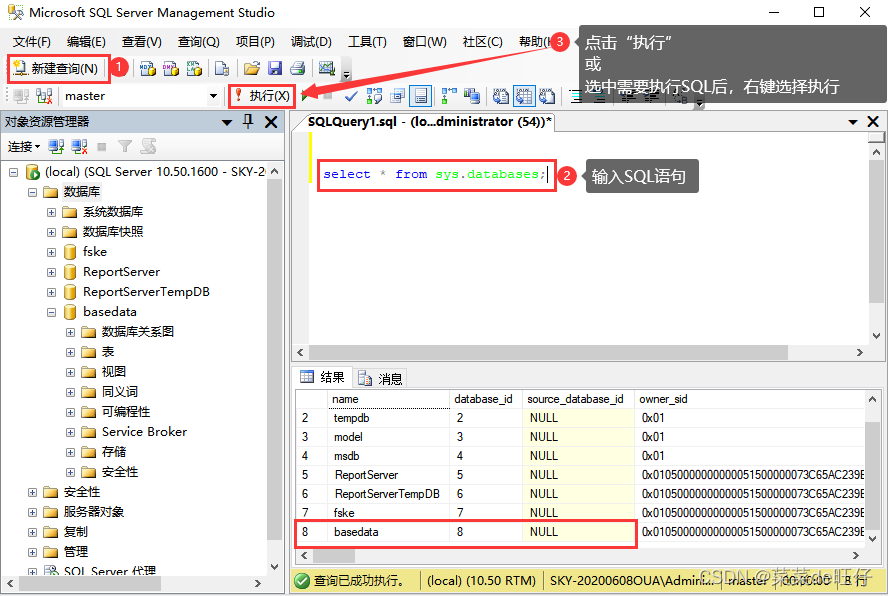Open the Object Explorer window position dropdown arrow
Screen dimensions: 888x596
tap(227, 122)
